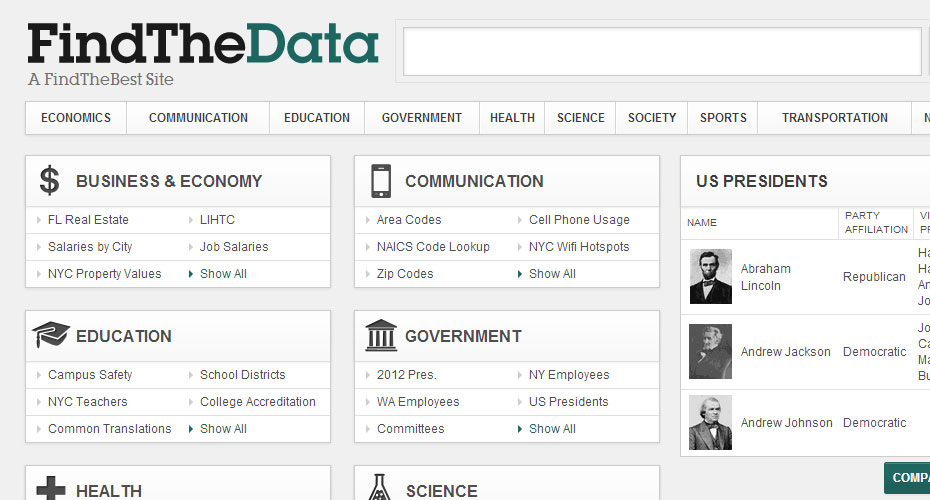This screenshot has height=500, width=930.
Task: Click the graduation cap Education icon
Action: point(49,336)
